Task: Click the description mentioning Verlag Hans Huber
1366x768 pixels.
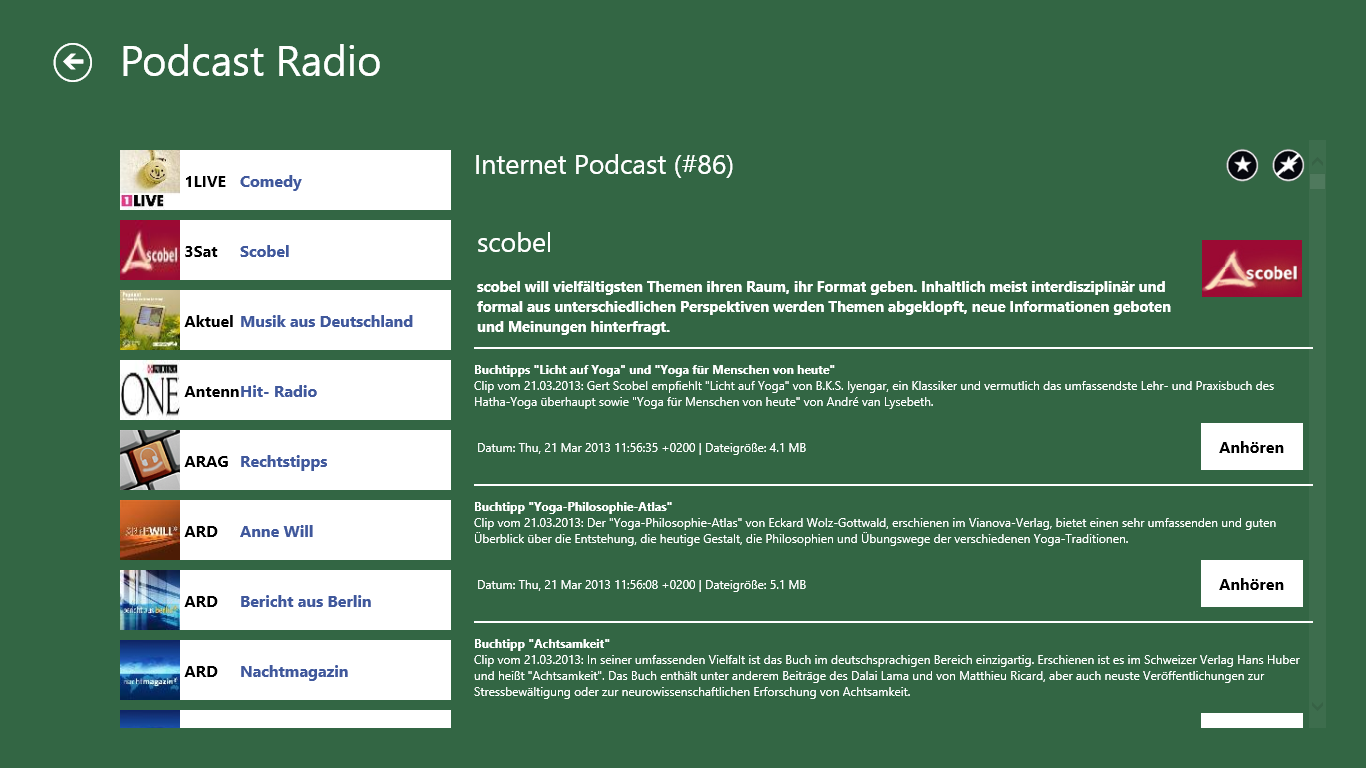Action: pyautogui.click(x=887, y=675)
